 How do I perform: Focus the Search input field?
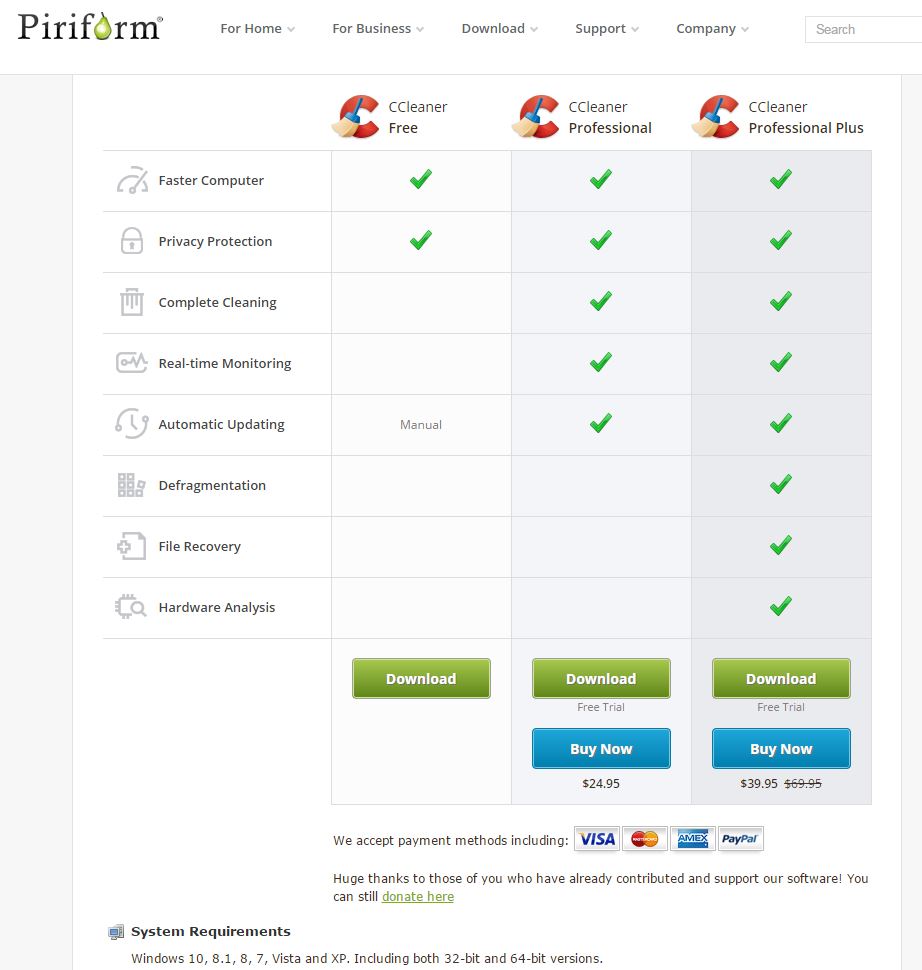click(x=864, y=29)
